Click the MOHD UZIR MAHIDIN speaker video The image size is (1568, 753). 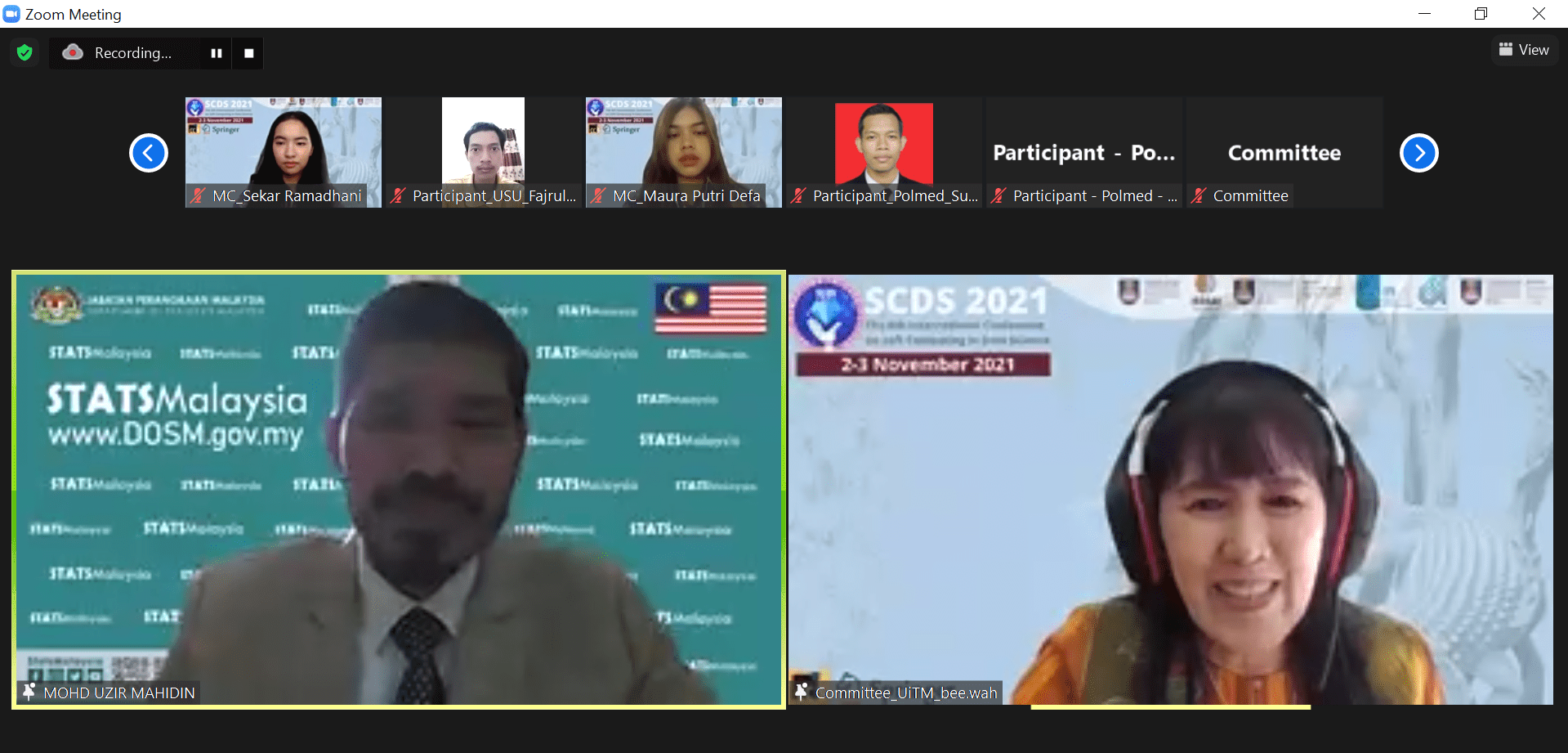(399, 489)
